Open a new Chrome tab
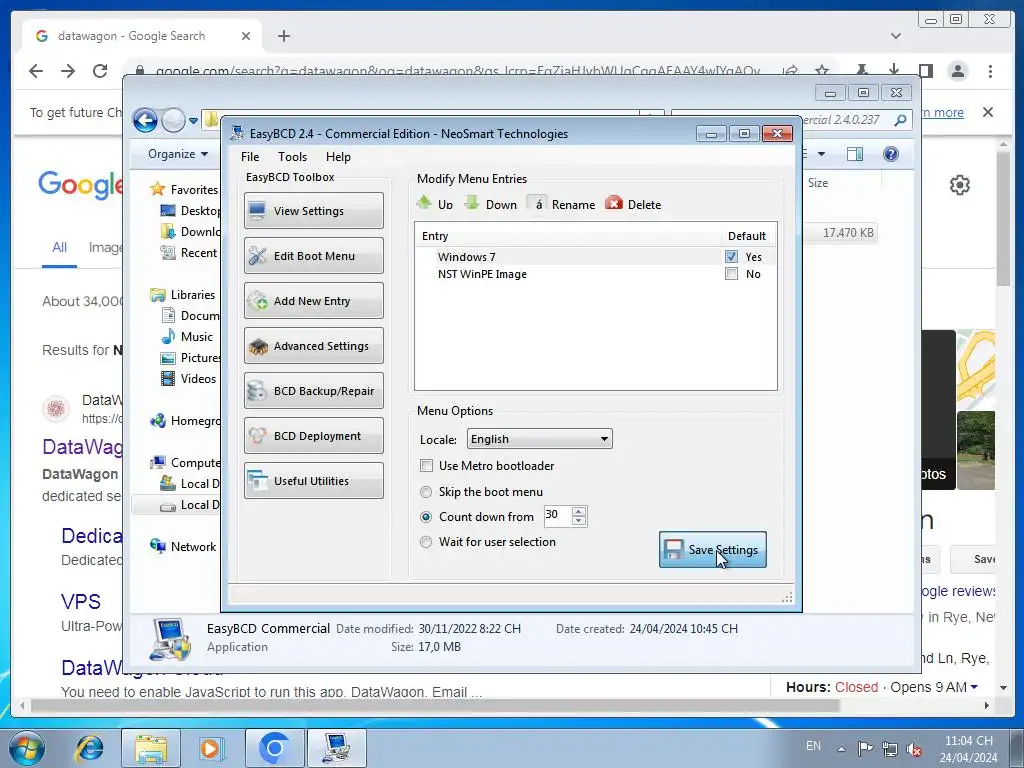This screenshot has height=768, width=1024. (283, 36)
